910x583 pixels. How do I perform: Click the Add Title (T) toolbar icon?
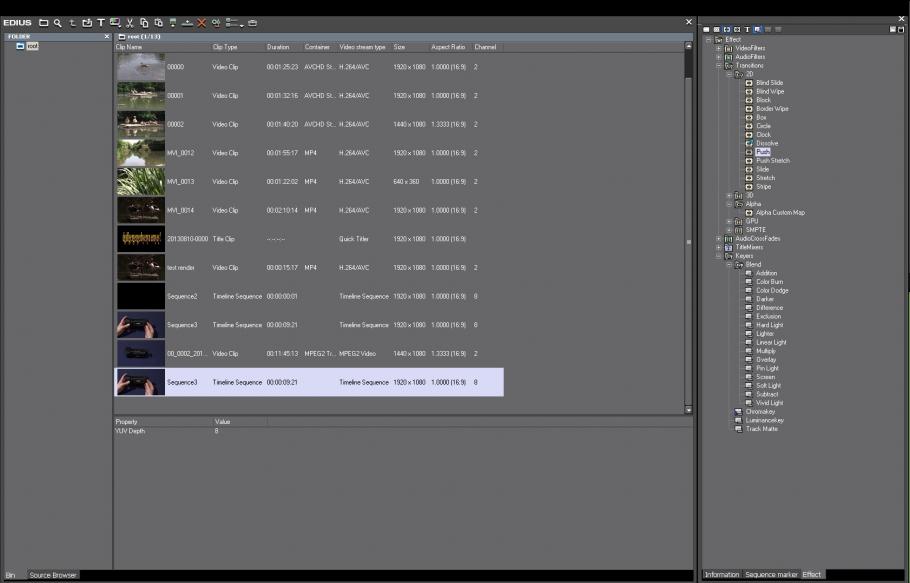100,22
